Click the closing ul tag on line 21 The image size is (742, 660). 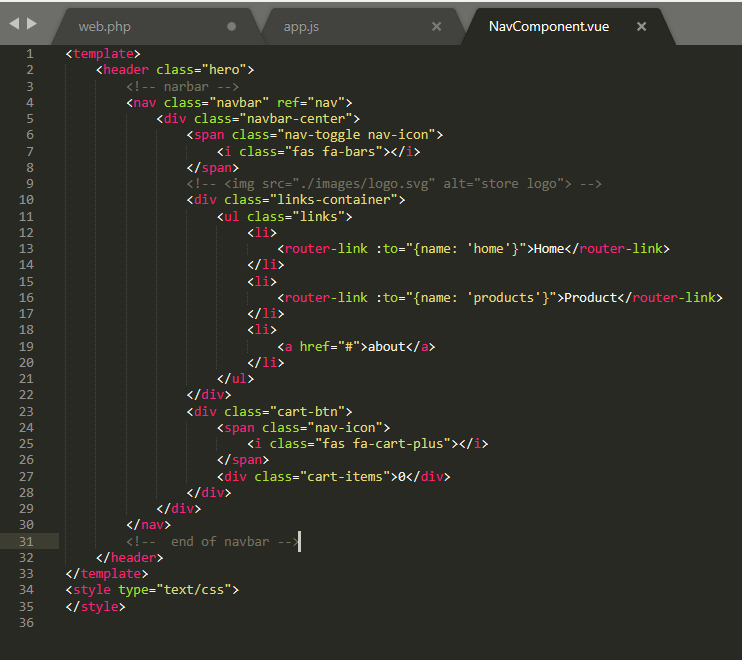236,379
